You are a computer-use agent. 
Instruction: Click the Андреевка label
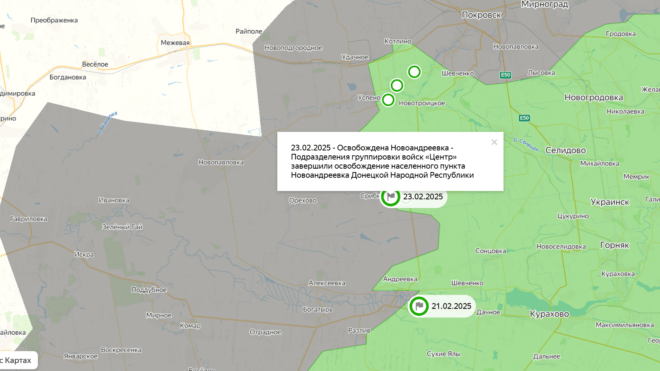(x=400, y=279)
